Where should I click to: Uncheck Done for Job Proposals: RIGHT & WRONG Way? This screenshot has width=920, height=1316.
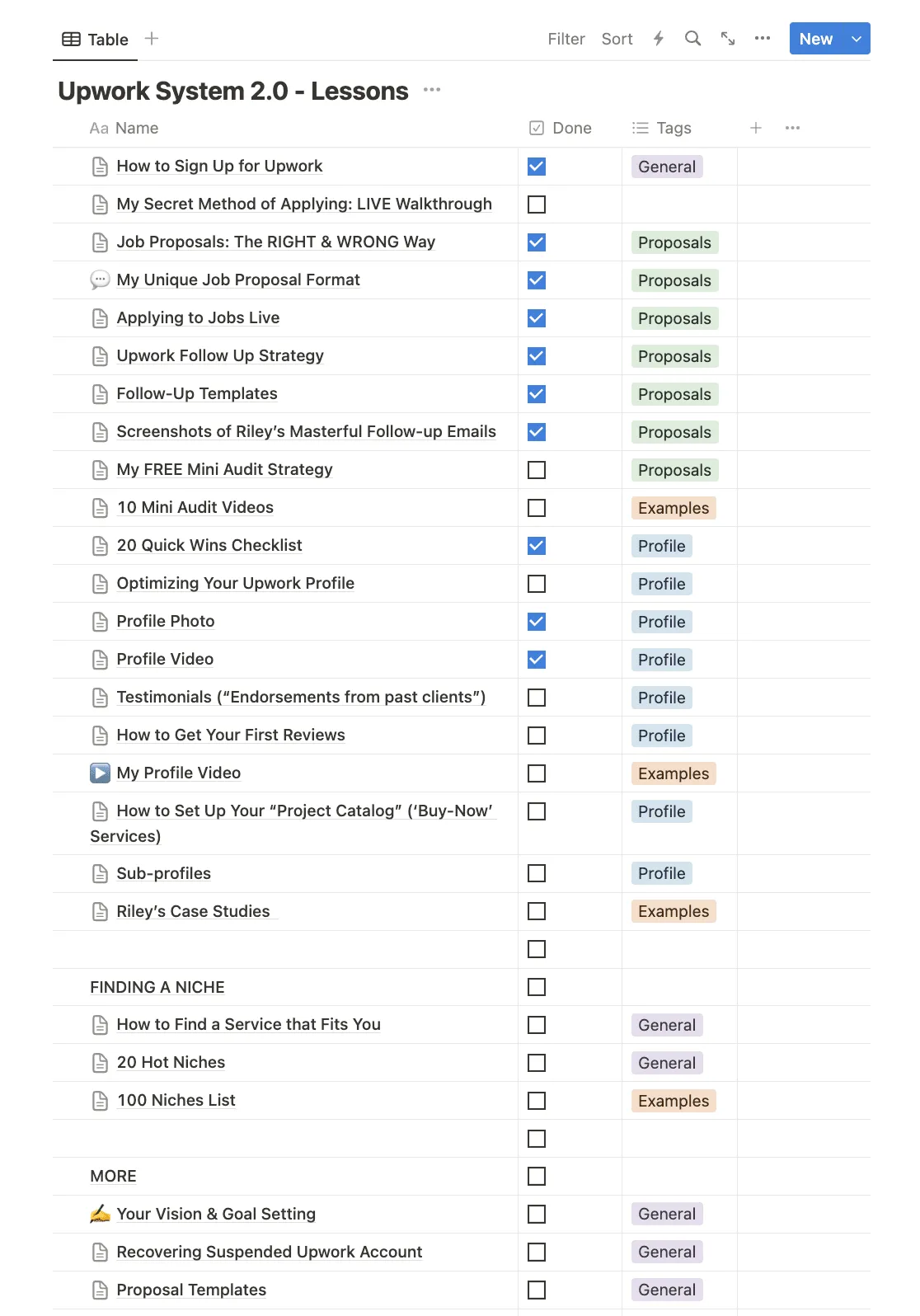[537, 242]
